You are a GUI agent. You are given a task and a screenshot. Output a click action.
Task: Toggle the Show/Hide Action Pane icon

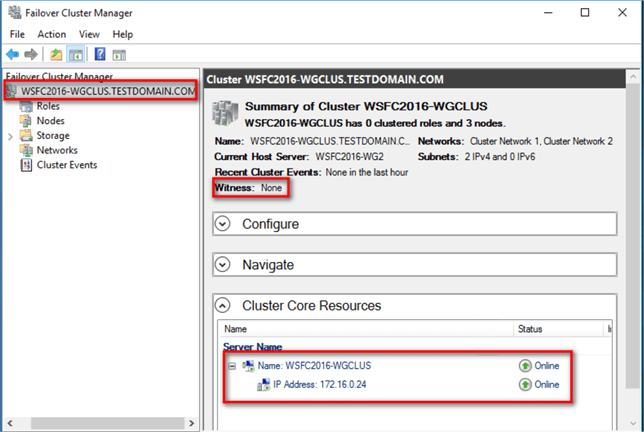[x=119, y=55]
